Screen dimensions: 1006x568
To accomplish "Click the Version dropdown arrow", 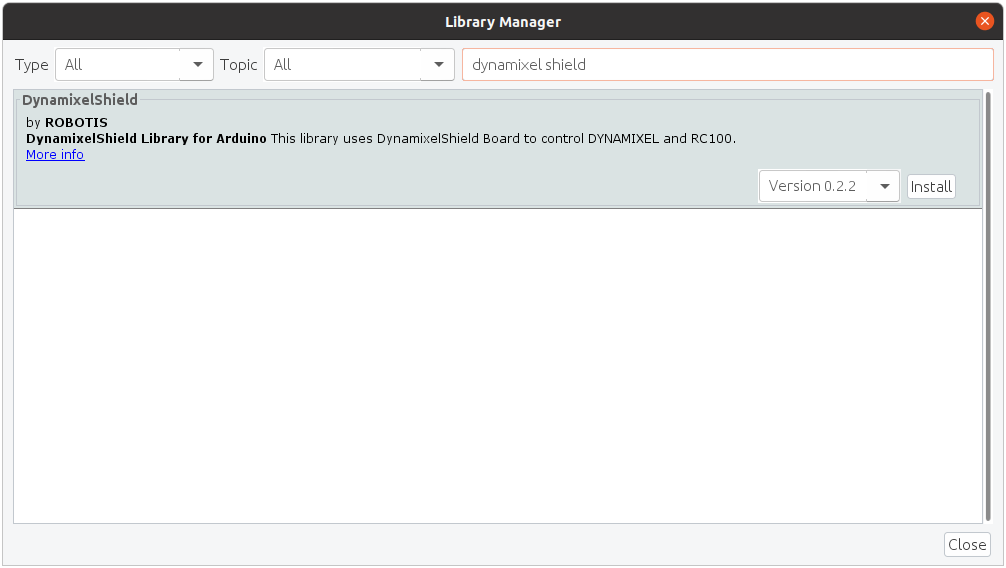I will pyautogui.click(x=884, y=186).
